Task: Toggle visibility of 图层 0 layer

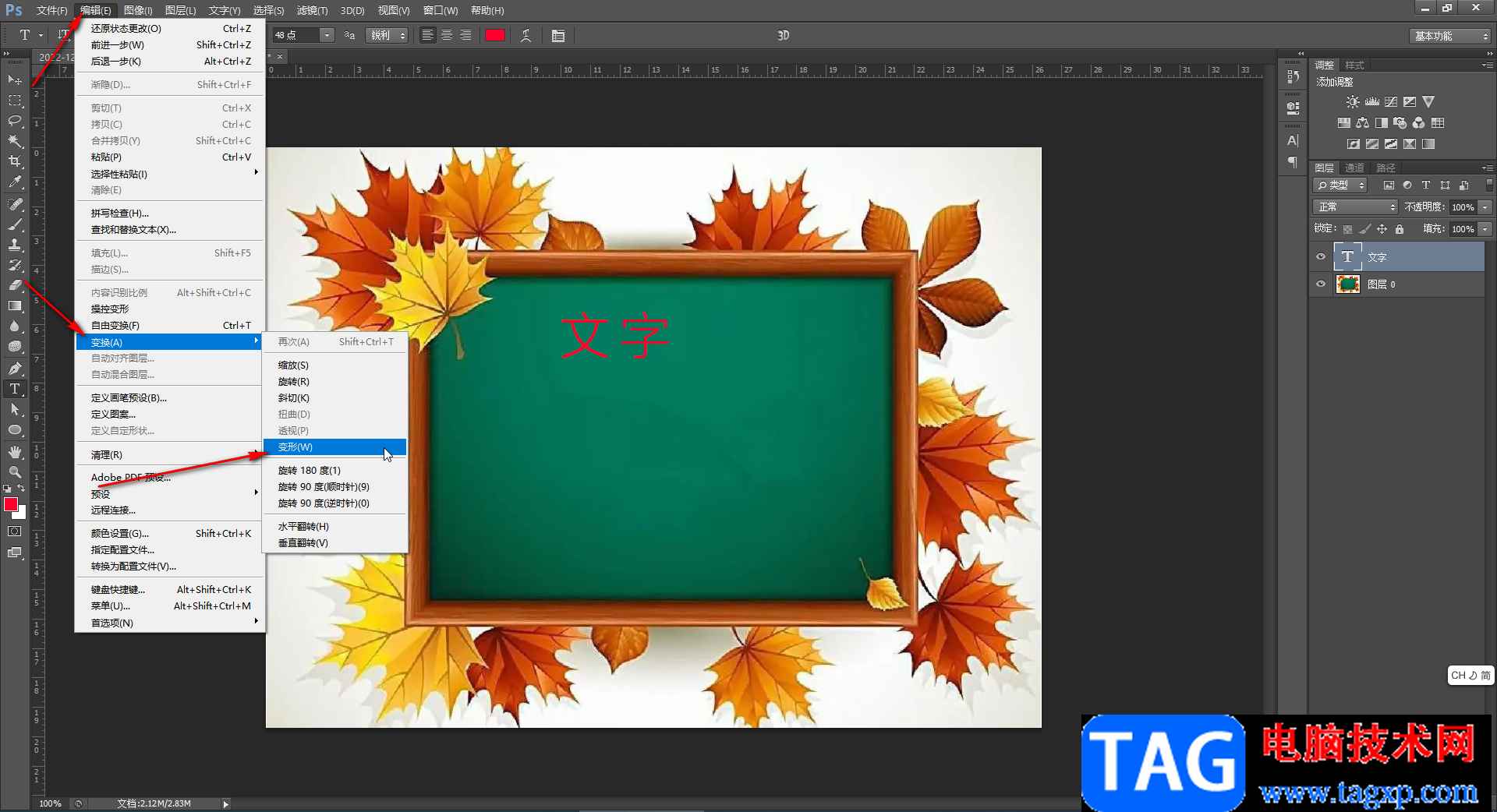Action: click(1321, 284)
